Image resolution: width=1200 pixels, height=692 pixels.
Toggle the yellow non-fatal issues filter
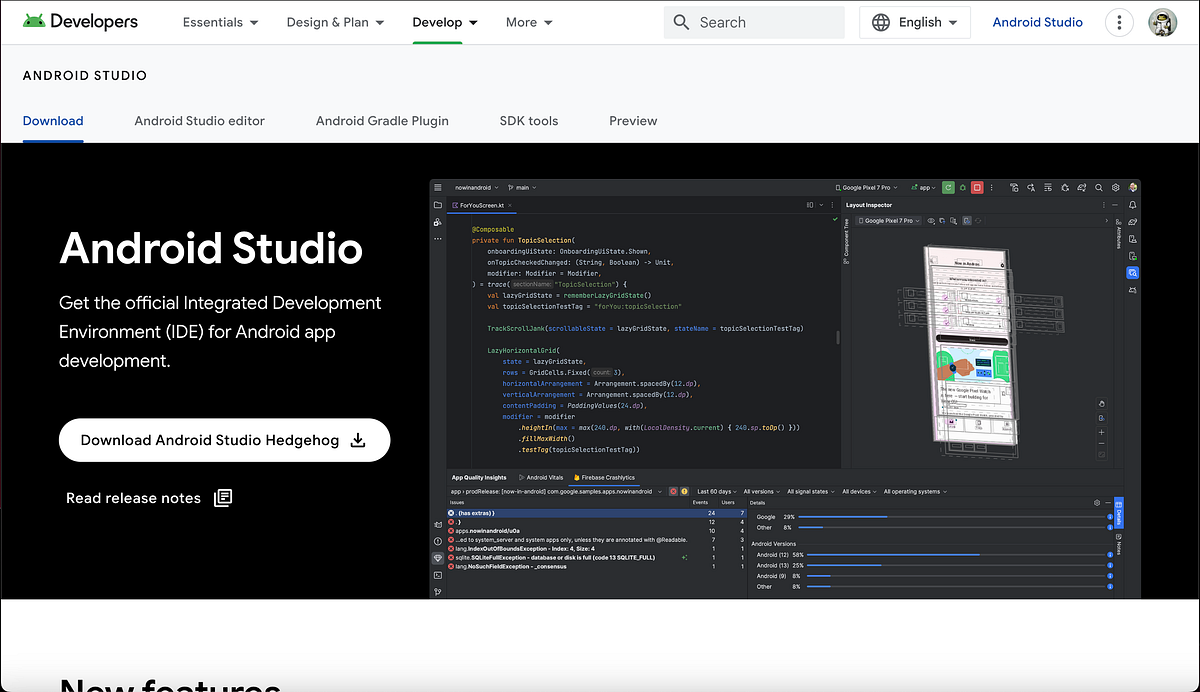(x=684, y=492)
